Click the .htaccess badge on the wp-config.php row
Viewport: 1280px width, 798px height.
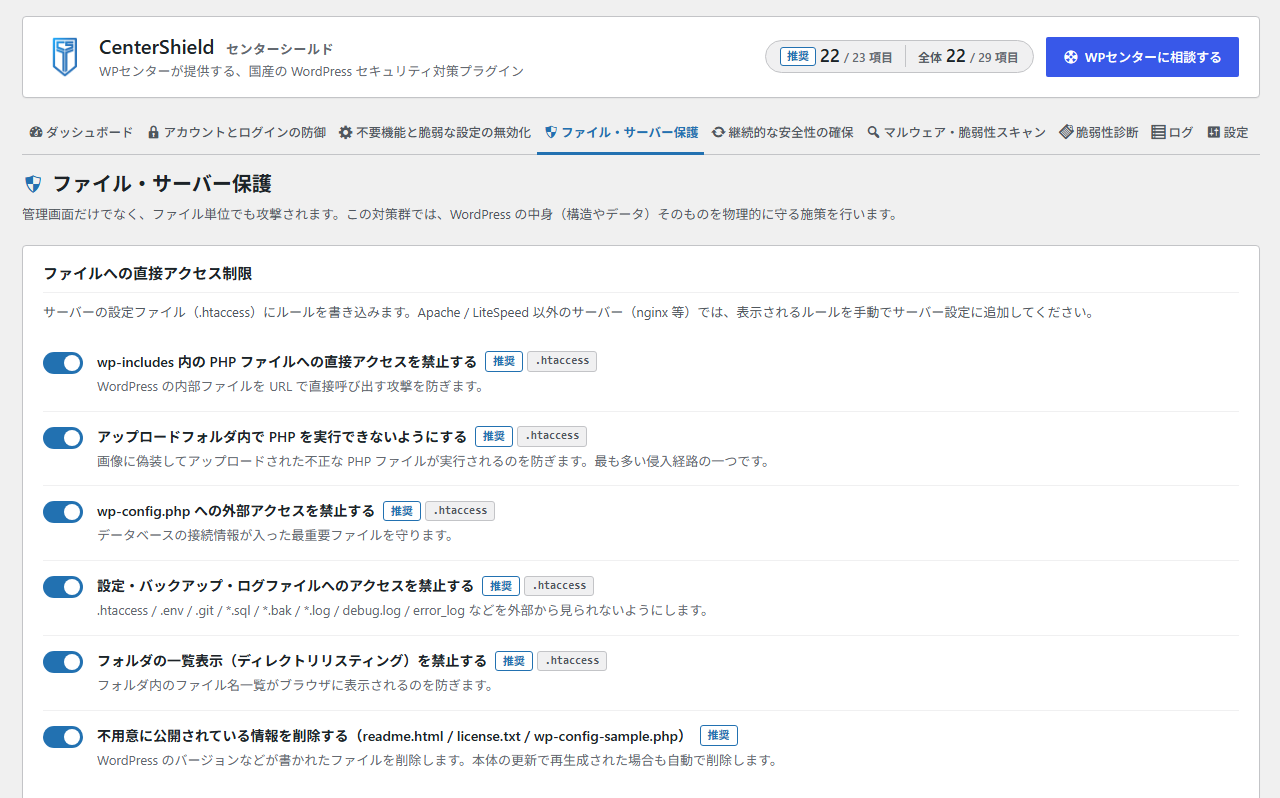[x=460, y=511]
